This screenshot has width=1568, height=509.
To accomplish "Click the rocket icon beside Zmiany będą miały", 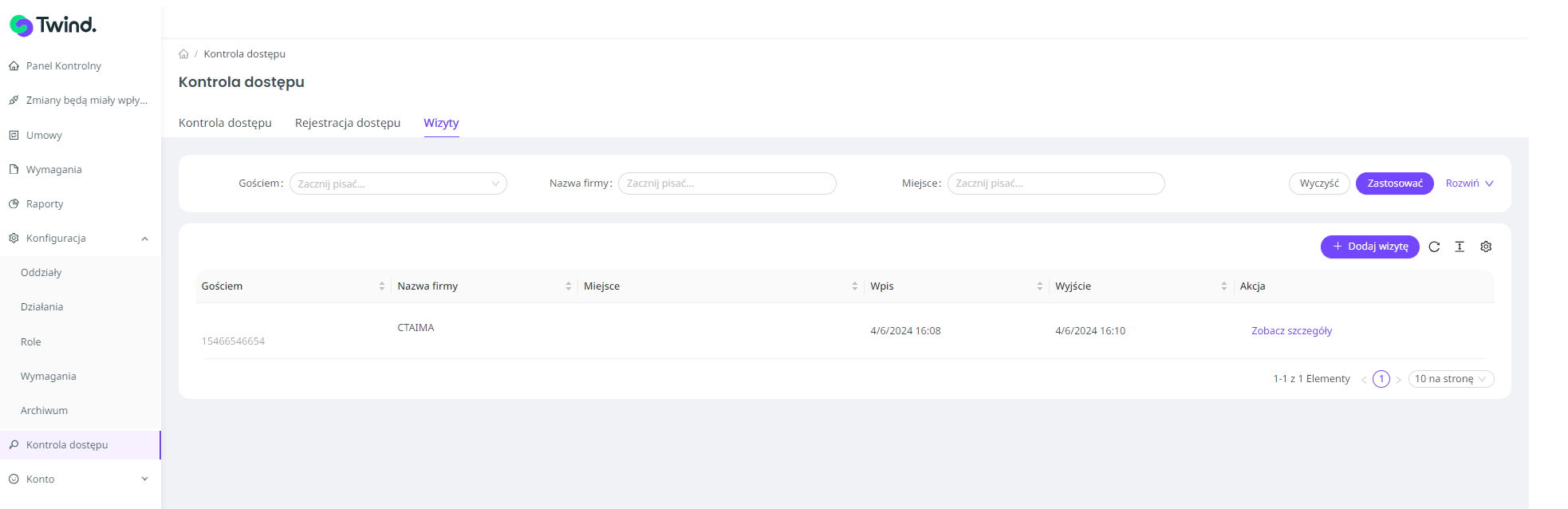I will 14,101.
